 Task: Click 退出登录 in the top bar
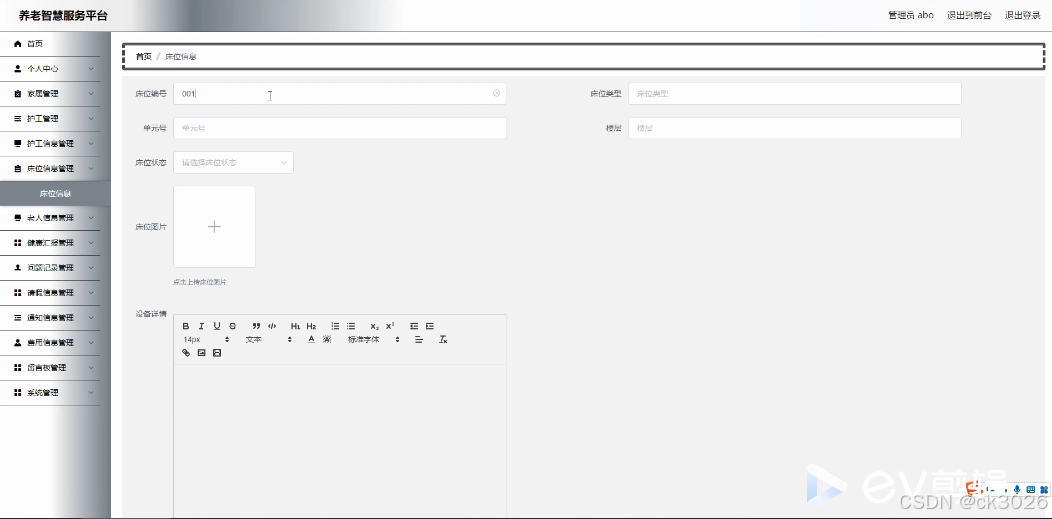point(1022,15)
